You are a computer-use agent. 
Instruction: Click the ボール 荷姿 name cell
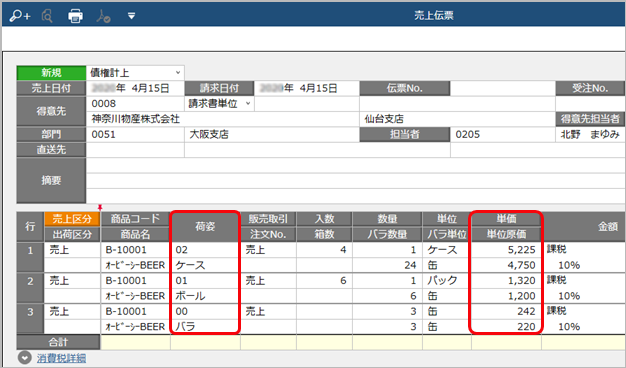(205, 296)
